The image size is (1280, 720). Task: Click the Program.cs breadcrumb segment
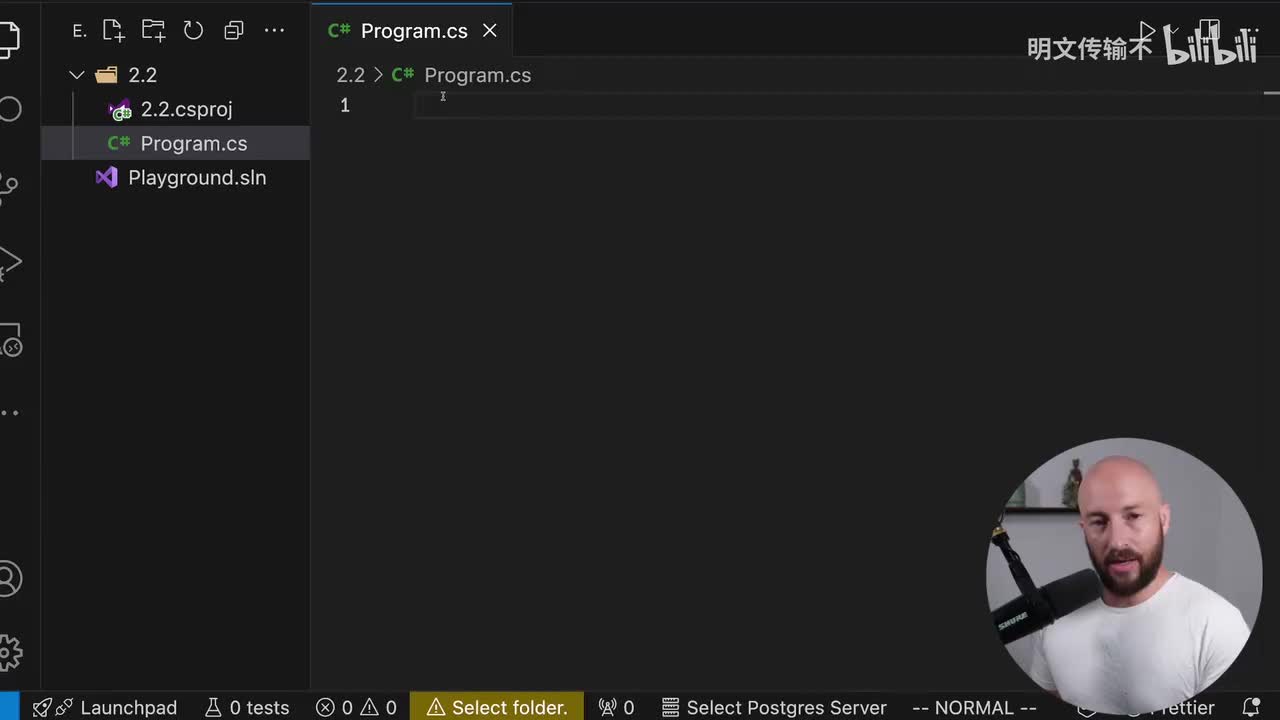click(477, 75)
